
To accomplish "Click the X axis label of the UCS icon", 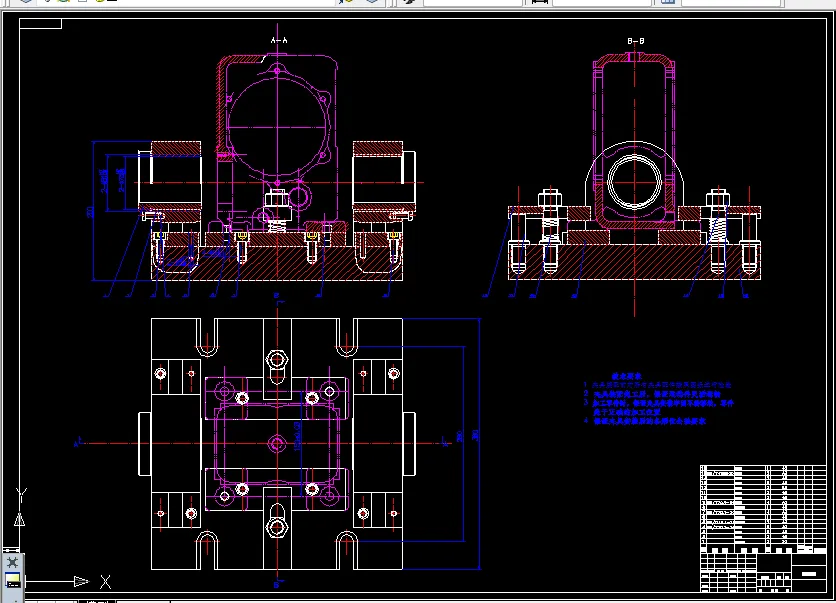I will [x=106, y=582].
